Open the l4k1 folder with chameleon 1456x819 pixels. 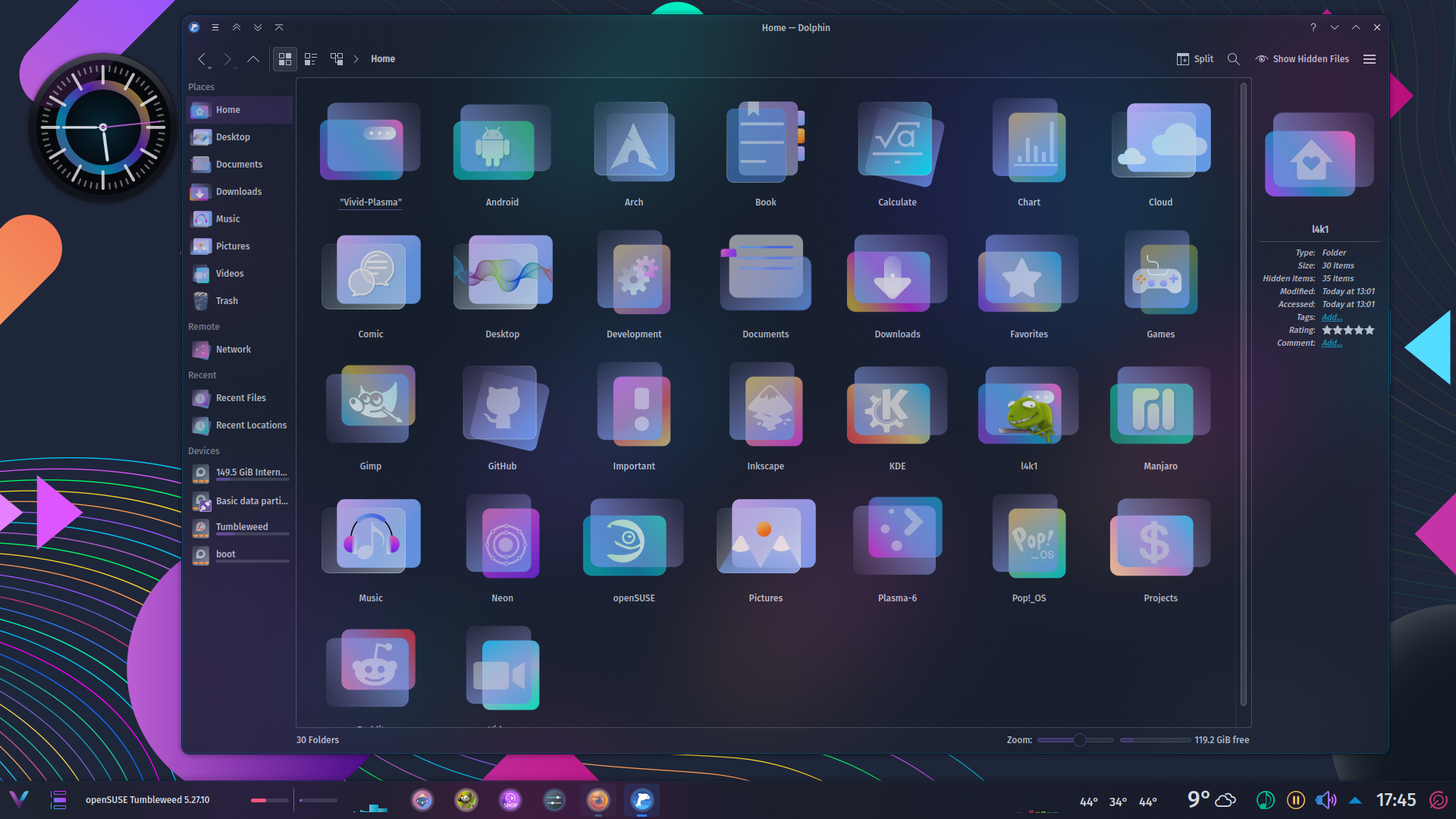(1029, 419)
